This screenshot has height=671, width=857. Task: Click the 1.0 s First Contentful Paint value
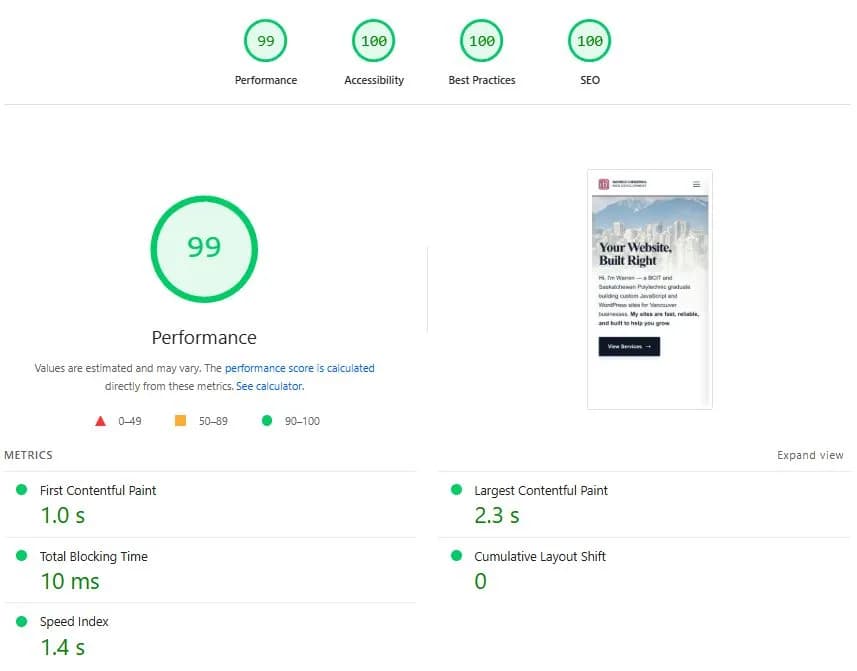(x=63, y=515)
